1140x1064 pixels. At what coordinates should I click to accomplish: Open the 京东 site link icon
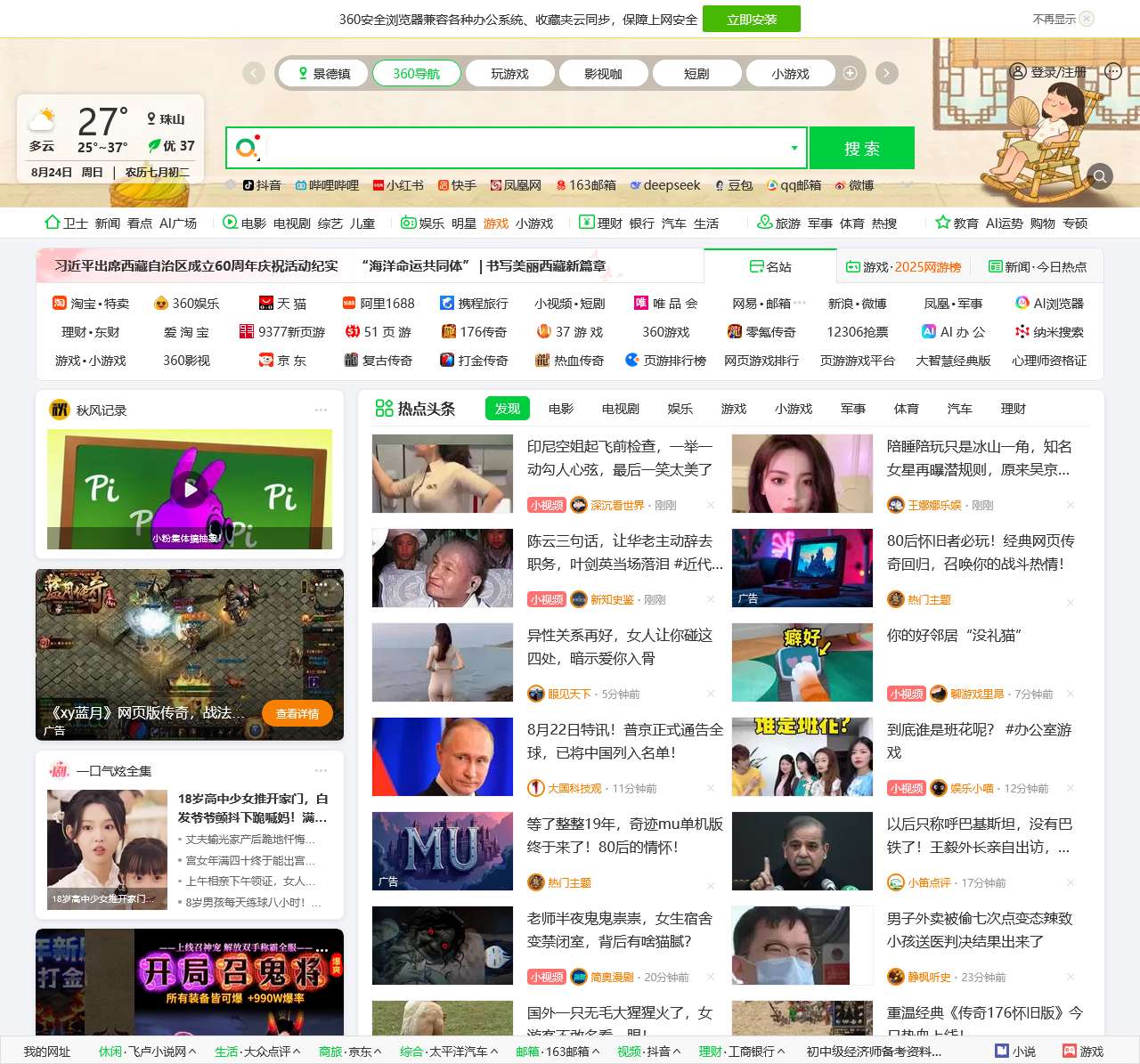pyautogui.click(x=266, y=361)
